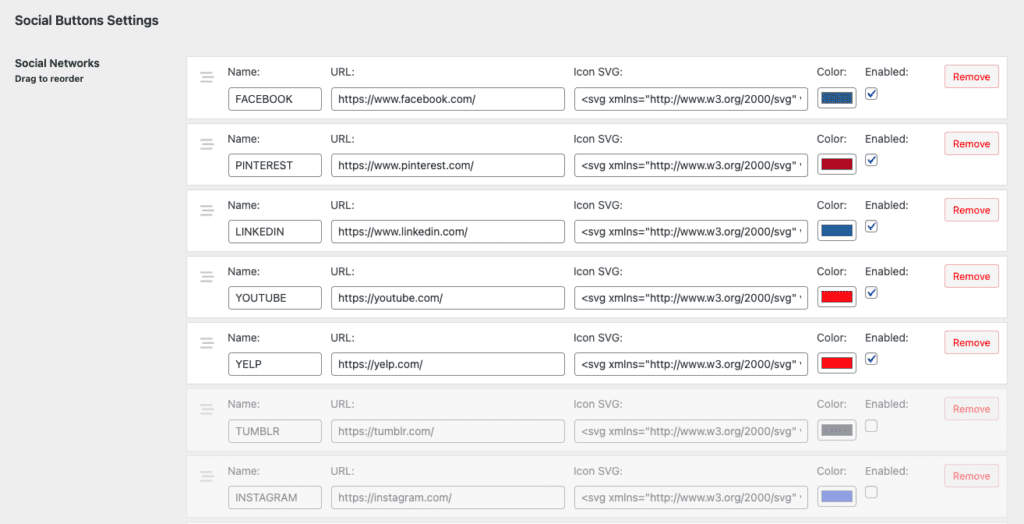Click the drag handle for the INSTAGRAM row
The height and width of the screenshot is (524, 1024).
click(207, 476)
